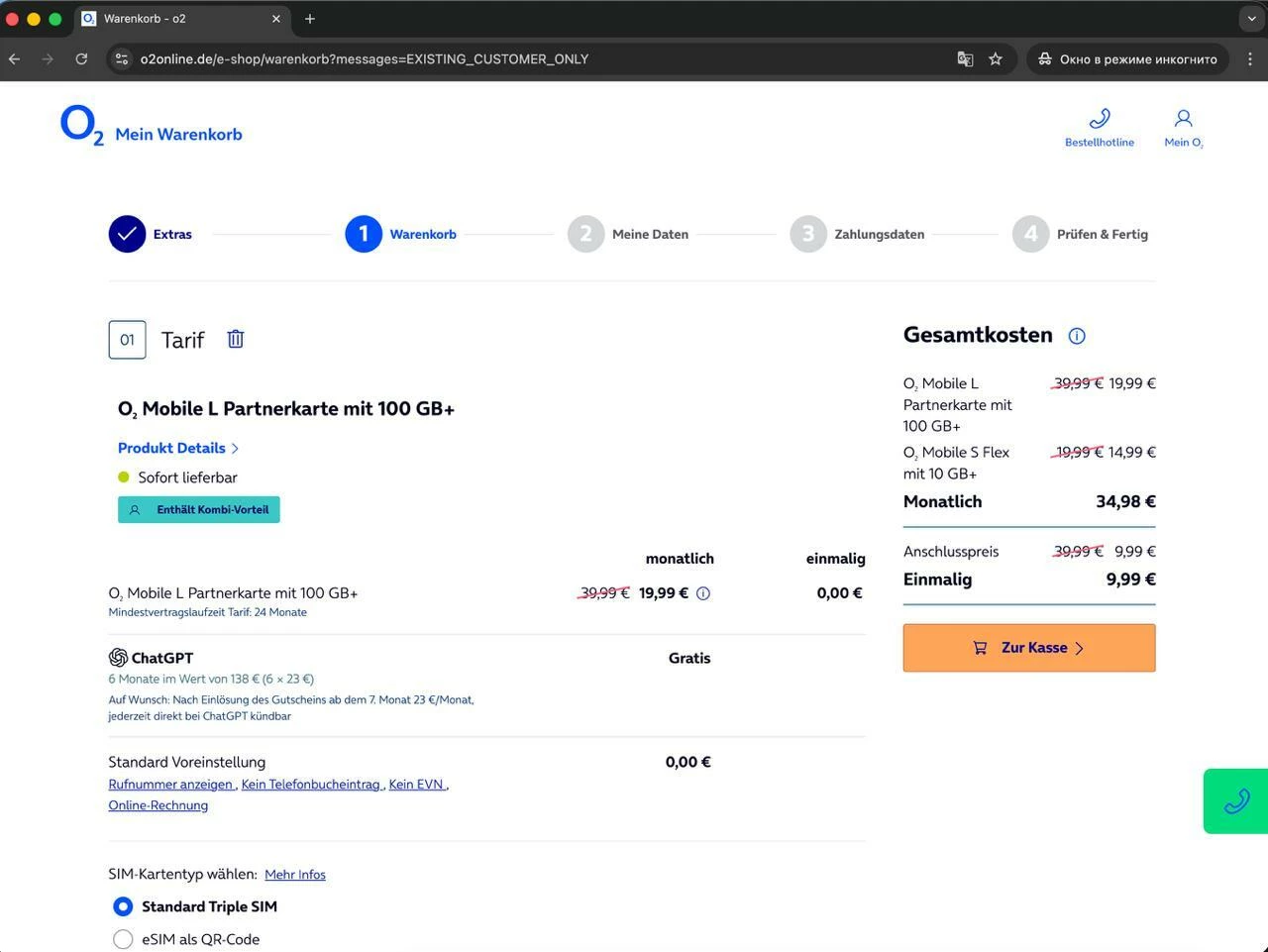
Task: Select eSIM als QR-Code option
Action: click(123, 939)
